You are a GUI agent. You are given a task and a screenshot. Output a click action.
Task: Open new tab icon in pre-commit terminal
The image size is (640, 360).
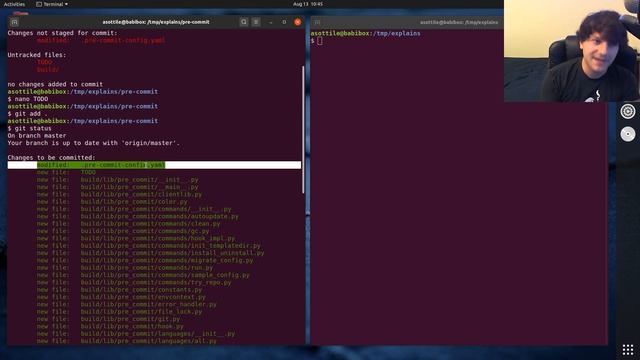(x=14, y=22)
